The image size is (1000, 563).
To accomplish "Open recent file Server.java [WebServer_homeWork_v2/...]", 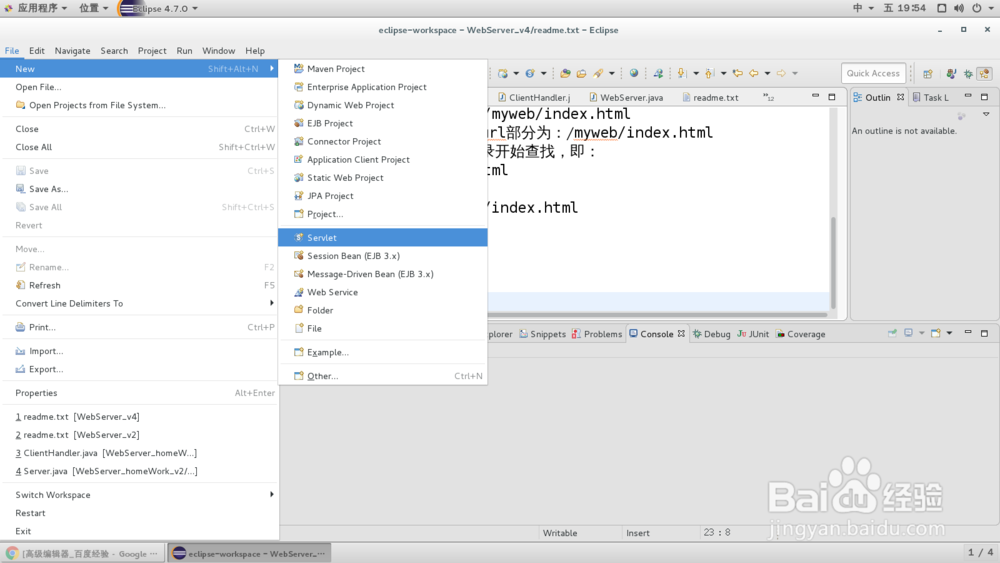I will coord(140,471).
